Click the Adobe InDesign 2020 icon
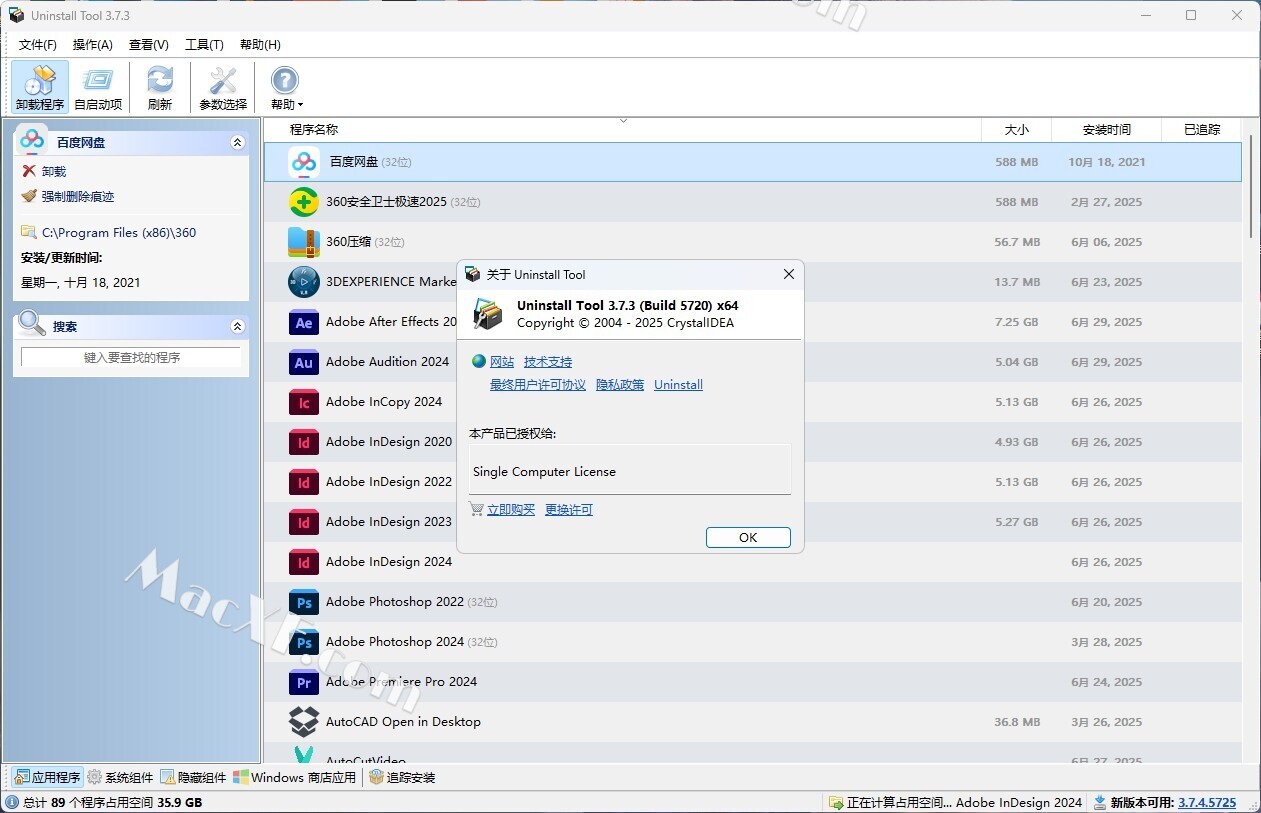Viewport: 1261px width, 813px height. tap(304, 442)
